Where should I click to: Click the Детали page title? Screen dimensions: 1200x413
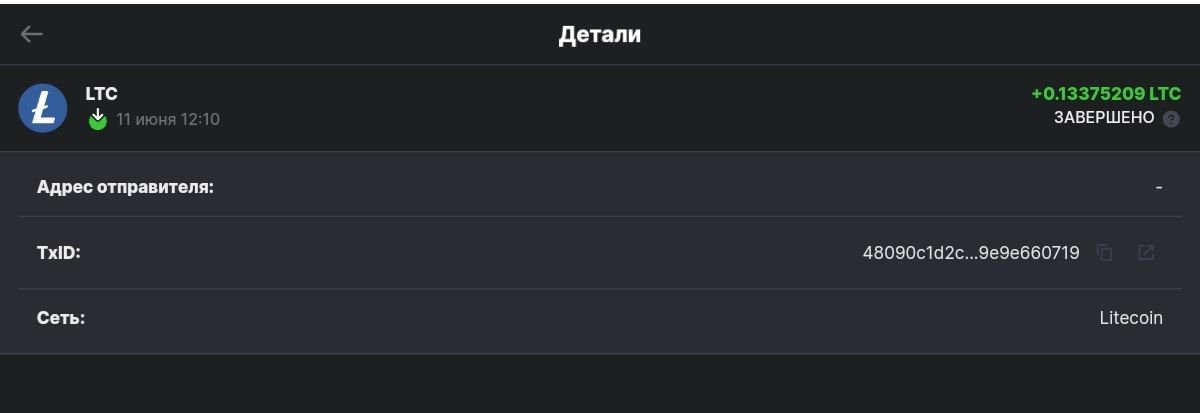(600, 34)
